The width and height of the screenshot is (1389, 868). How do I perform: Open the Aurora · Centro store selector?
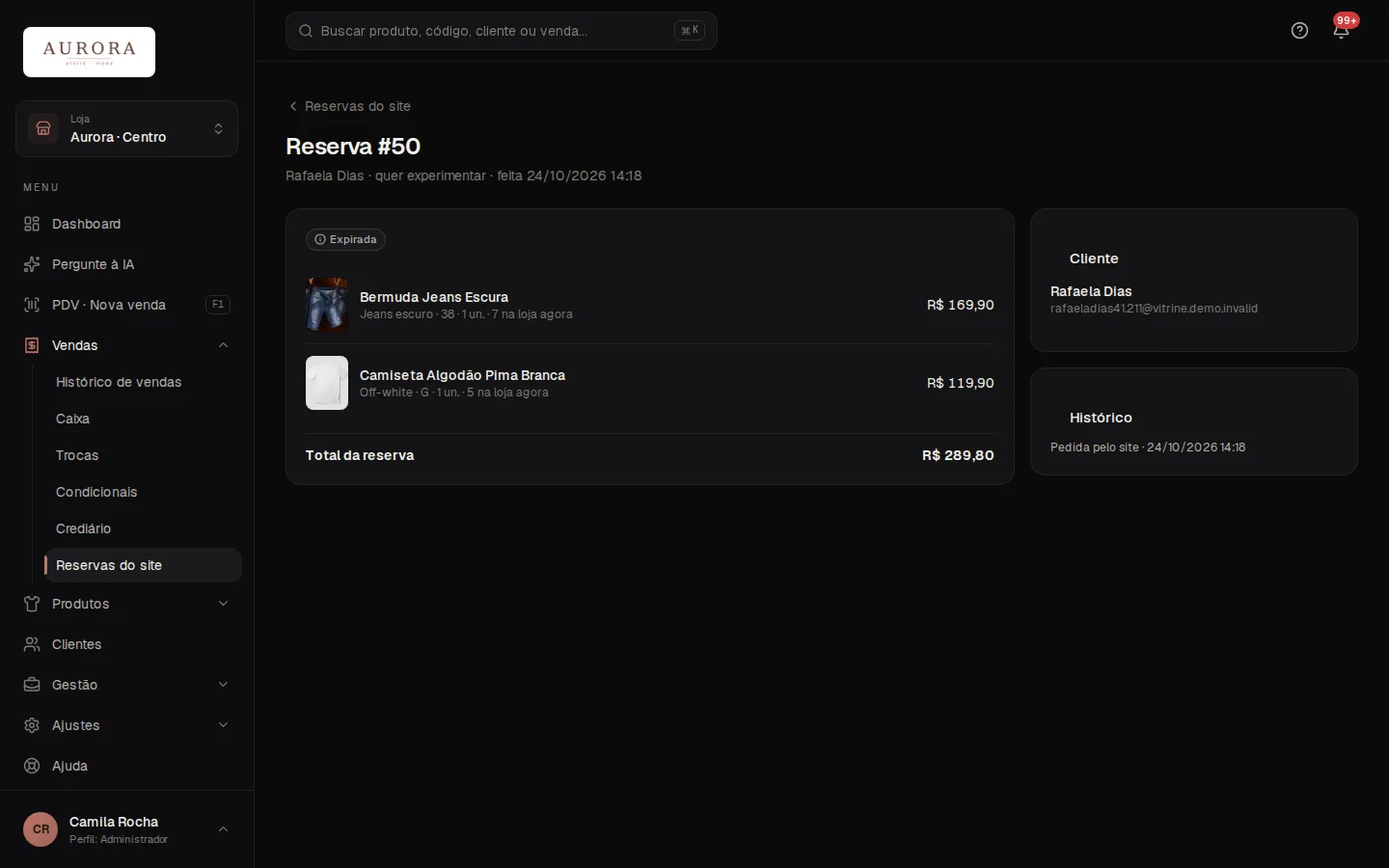[x=126, y=128]
